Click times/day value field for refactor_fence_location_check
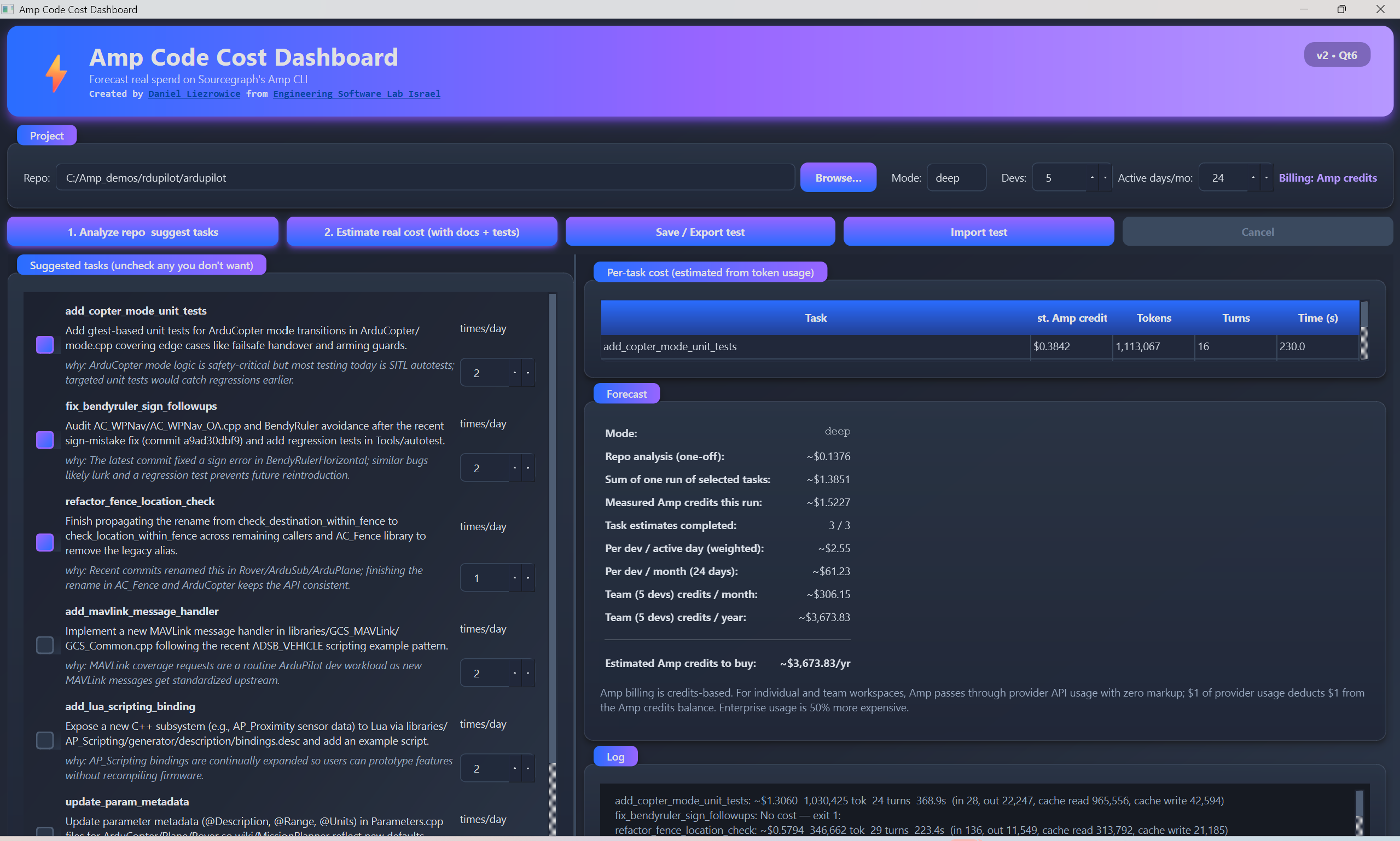The width and height of the screenshot is (1400, 841). (x=484, y=578)
